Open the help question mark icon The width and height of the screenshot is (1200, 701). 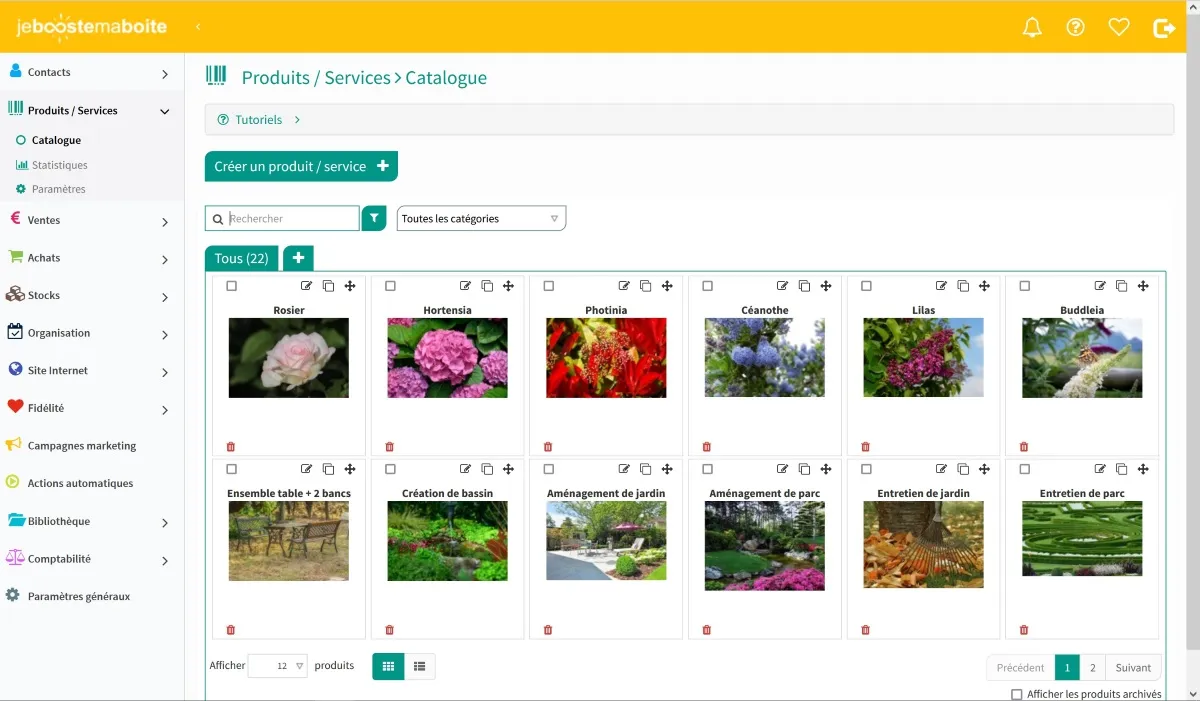click(1076, 28)
